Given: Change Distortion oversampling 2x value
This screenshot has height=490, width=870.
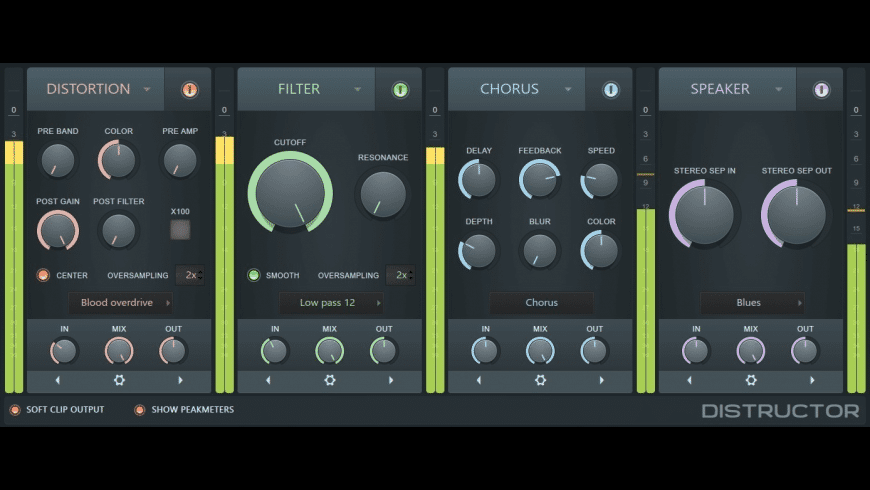Looking at the screenshot, I should [190, 275].
